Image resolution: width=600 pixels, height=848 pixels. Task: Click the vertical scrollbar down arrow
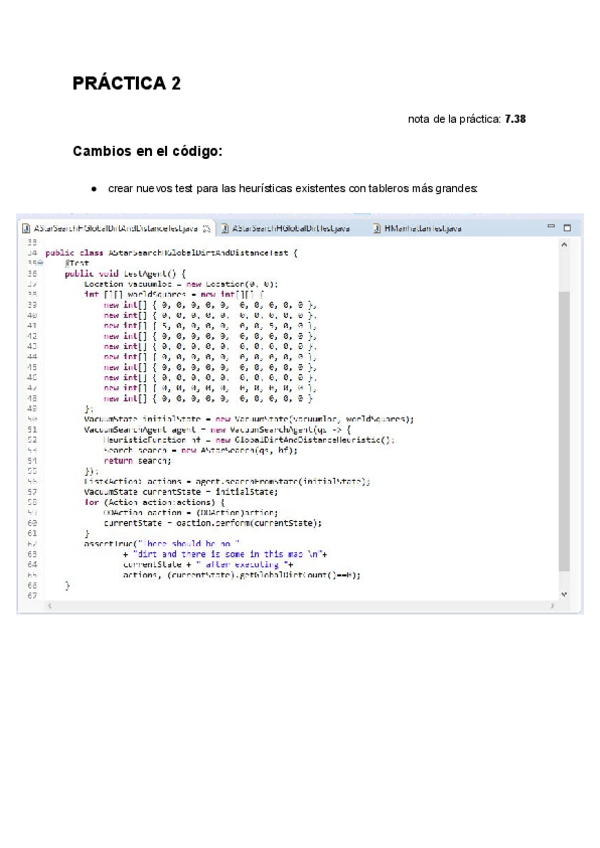point(565,595)
